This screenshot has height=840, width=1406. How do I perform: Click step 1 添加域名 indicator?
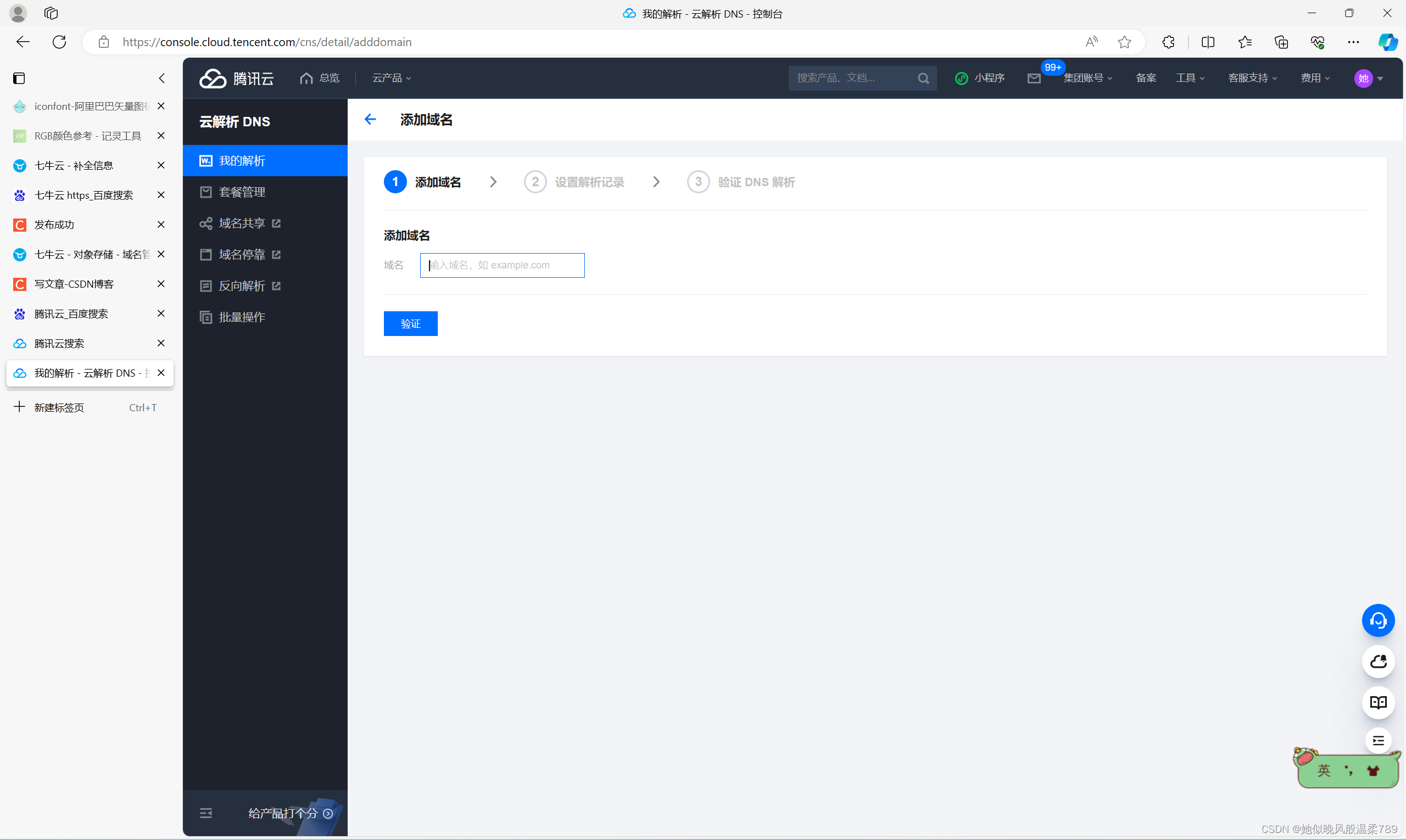[422, 182]
